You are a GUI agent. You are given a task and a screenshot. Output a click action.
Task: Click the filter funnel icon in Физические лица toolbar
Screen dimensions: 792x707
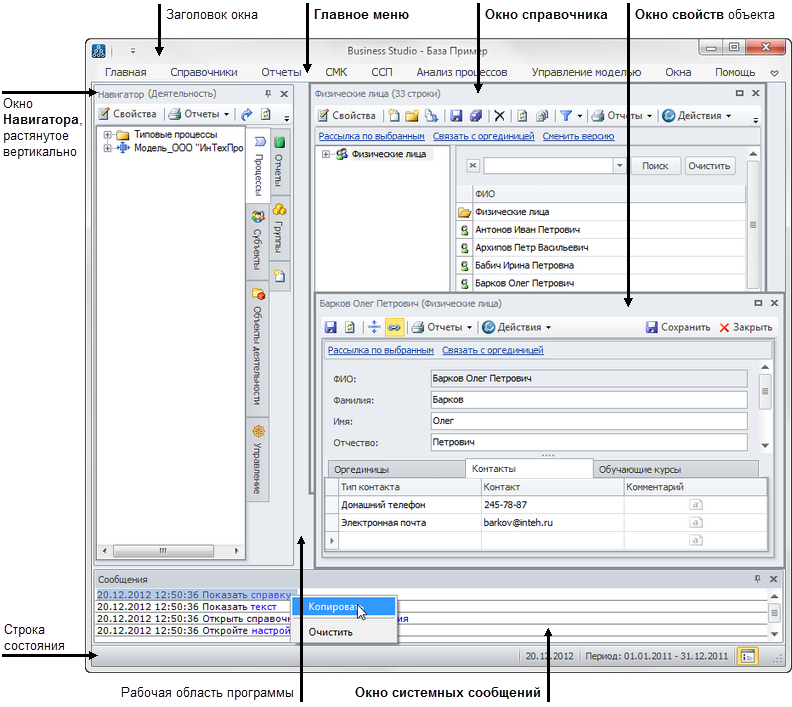565,116
